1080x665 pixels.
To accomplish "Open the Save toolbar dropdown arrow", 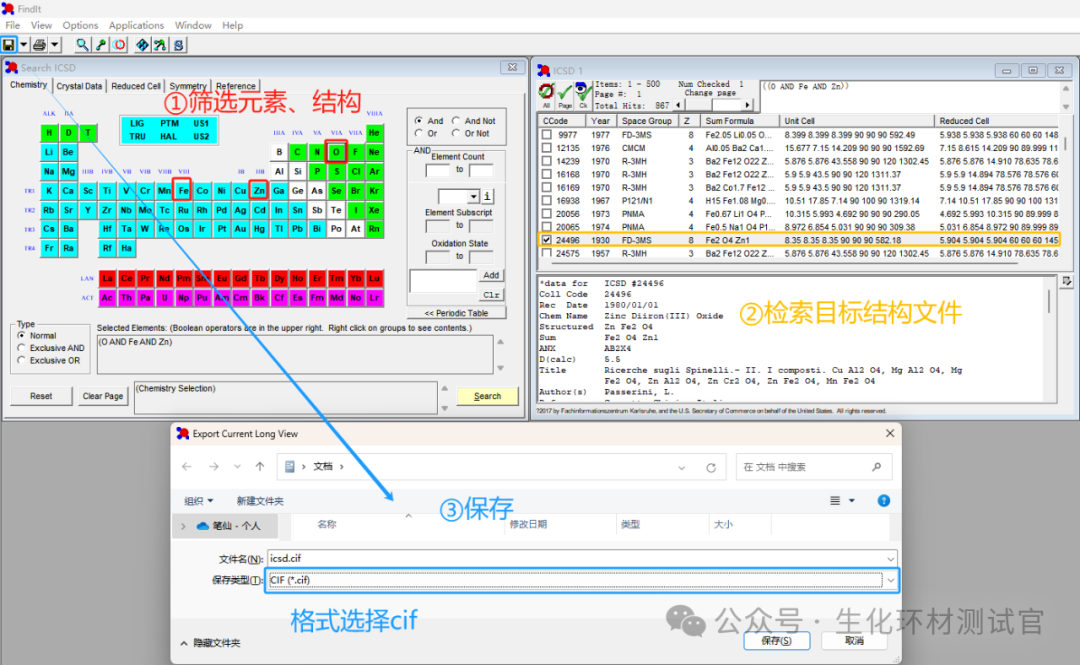I will click(23, 45).
